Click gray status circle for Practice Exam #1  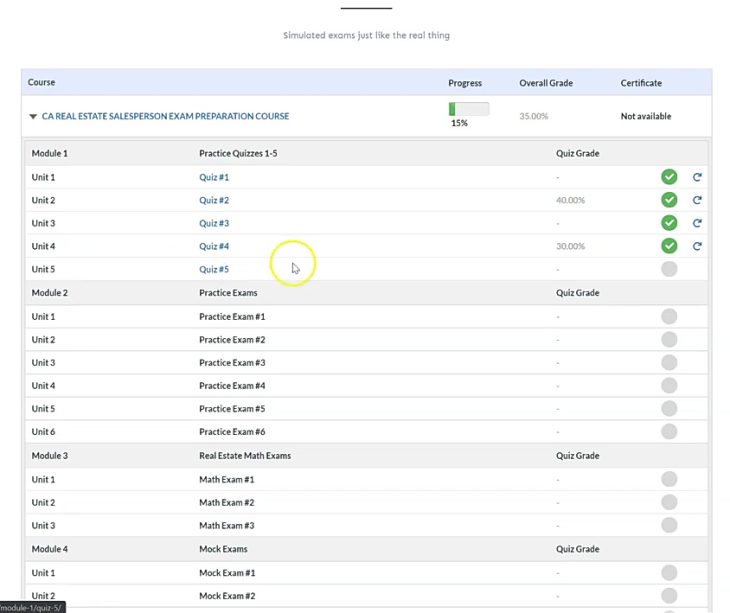(669, 316)
